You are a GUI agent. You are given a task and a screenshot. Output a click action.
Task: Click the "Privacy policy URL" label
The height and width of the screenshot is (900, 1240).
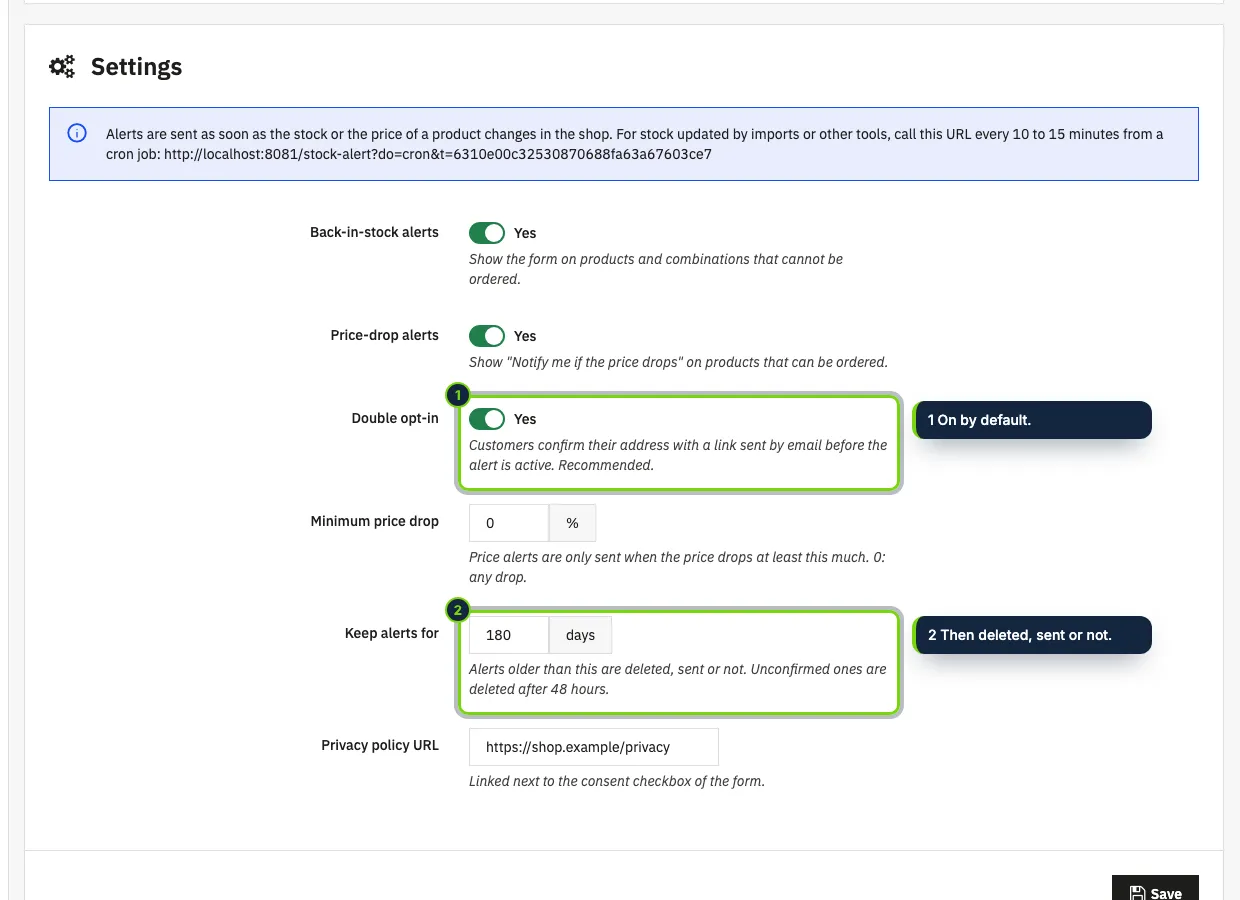pyautogui.click(x=380, y=745)
